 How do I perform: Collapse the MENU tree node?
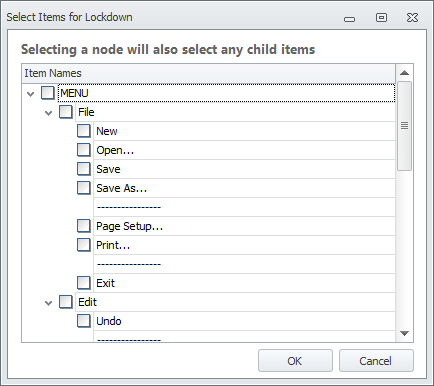click(31, 94)
